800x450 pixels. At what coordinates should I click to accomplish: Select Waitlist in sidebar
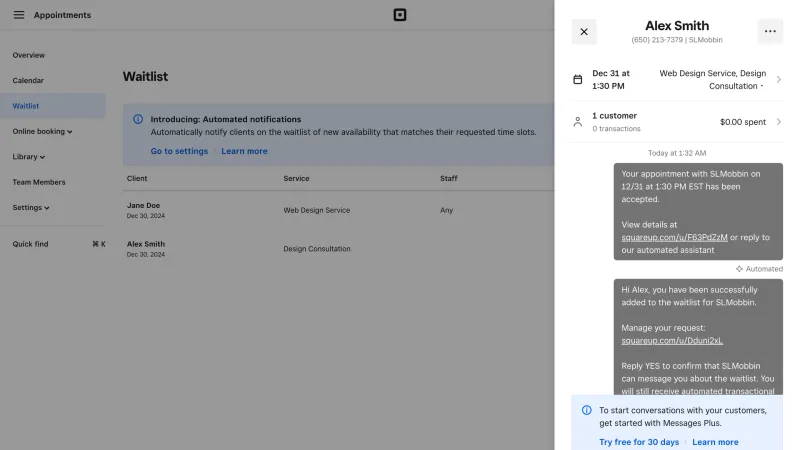pos(53,106)
